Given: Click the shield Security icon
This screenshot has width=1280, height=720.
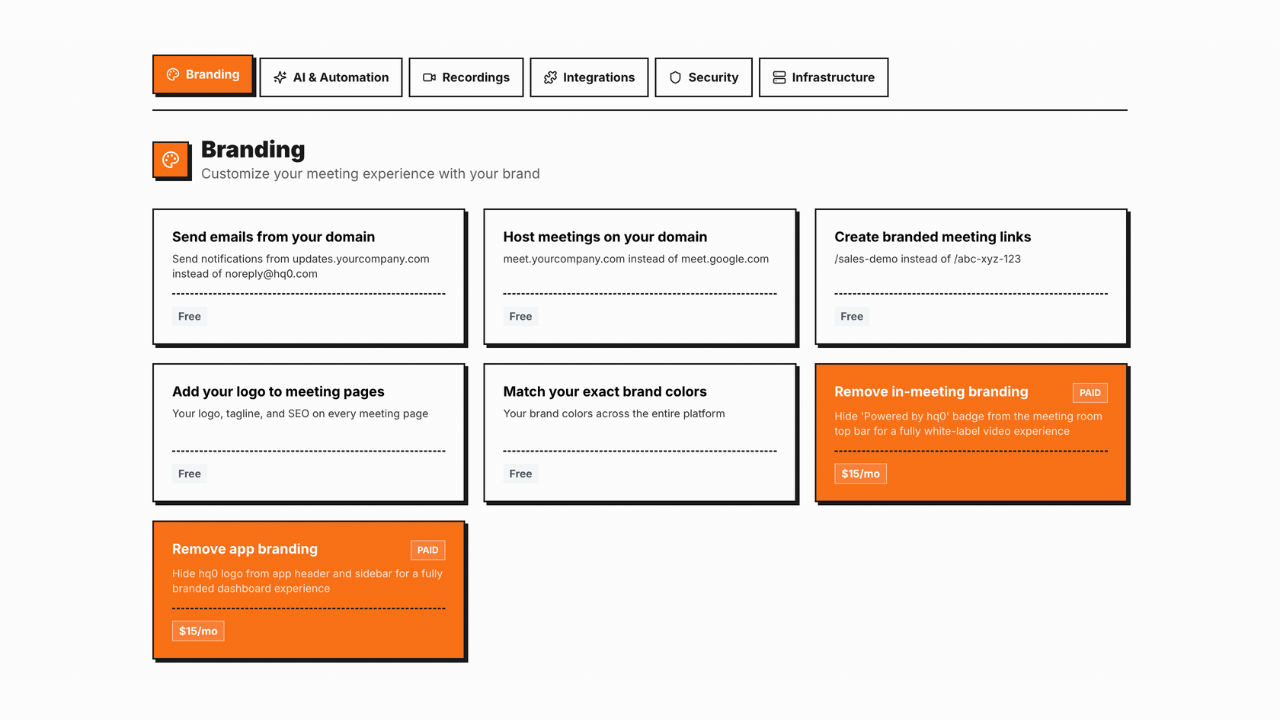Looking at the screenshot, I should (675, 77).
